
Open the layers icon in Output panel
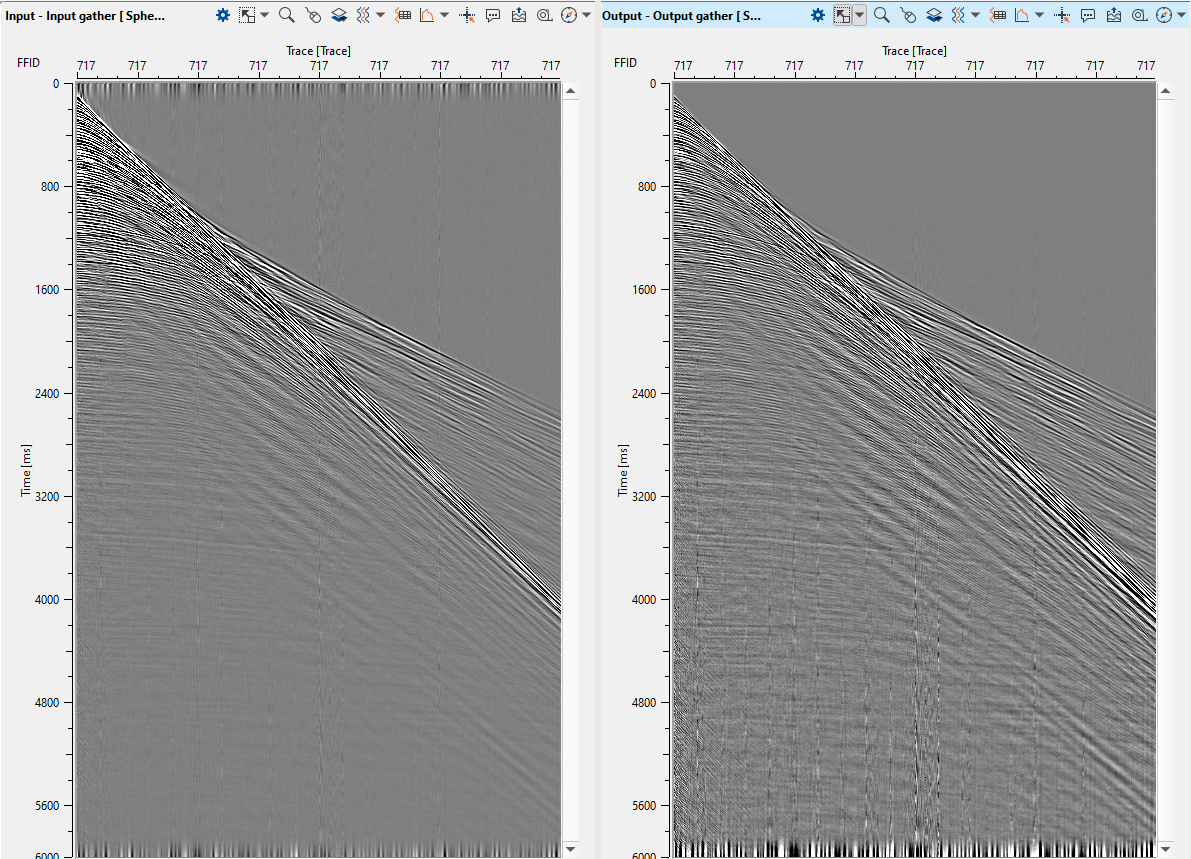pos(934,15)
